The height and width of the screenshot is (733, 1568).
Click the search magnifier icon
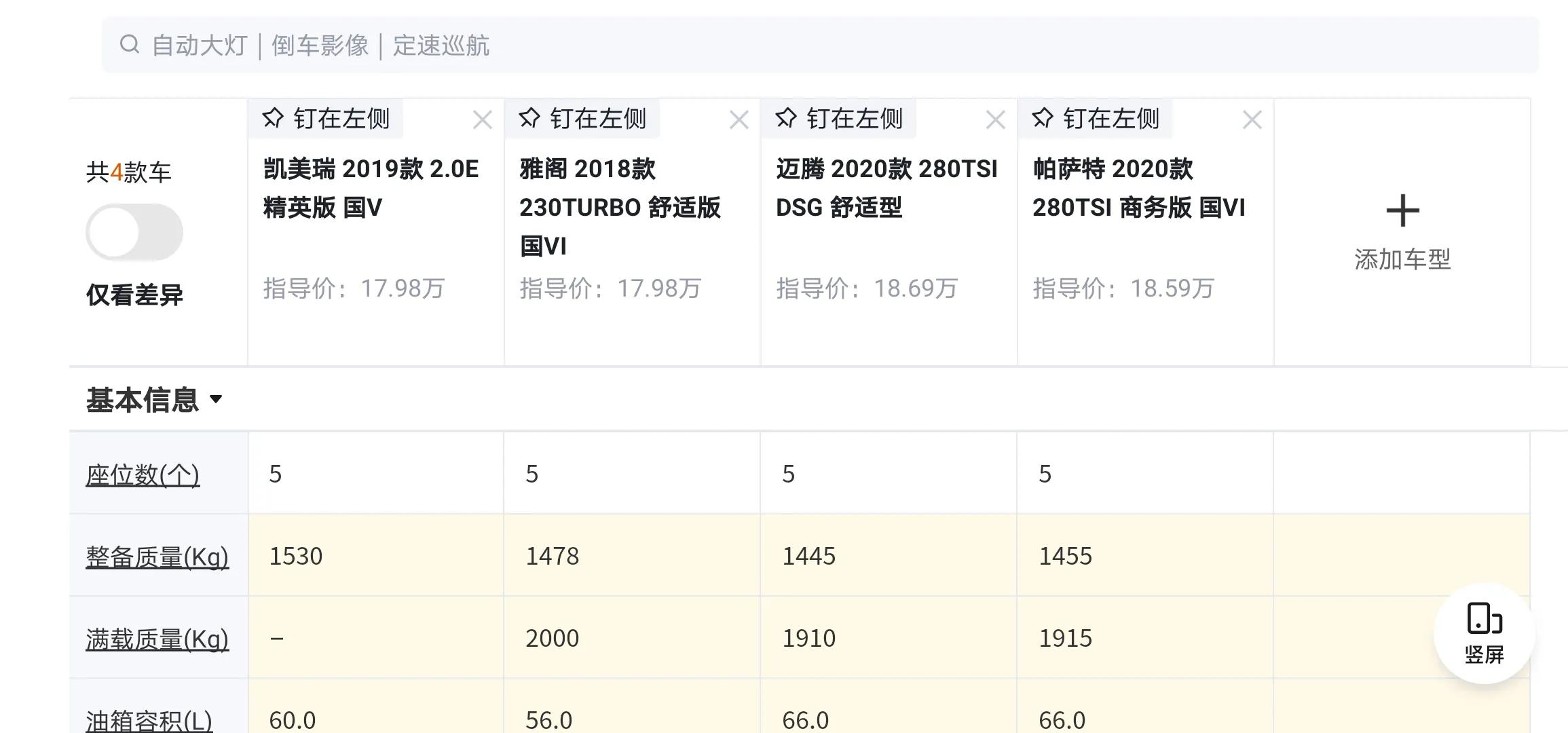[130, 45]
